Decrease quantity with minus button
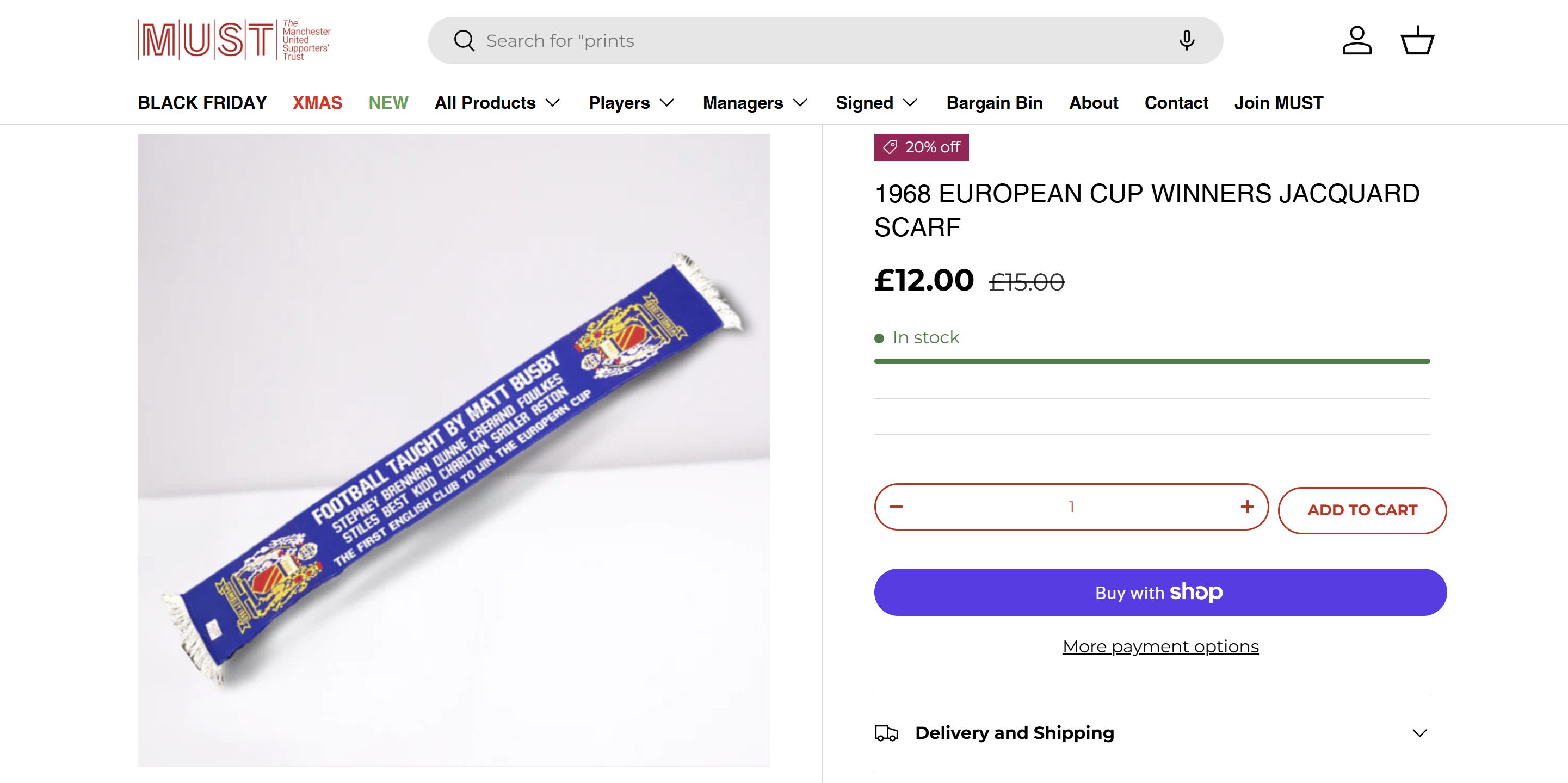Image resolution: width=1568 pixels, height=783 pixels. pyautogui.click(x=896, y=507)
